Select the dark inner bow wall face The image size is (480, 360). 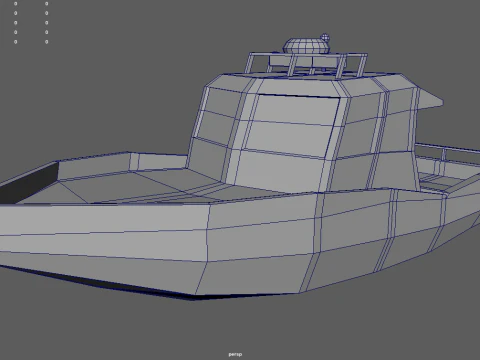(x=29, y=183)
